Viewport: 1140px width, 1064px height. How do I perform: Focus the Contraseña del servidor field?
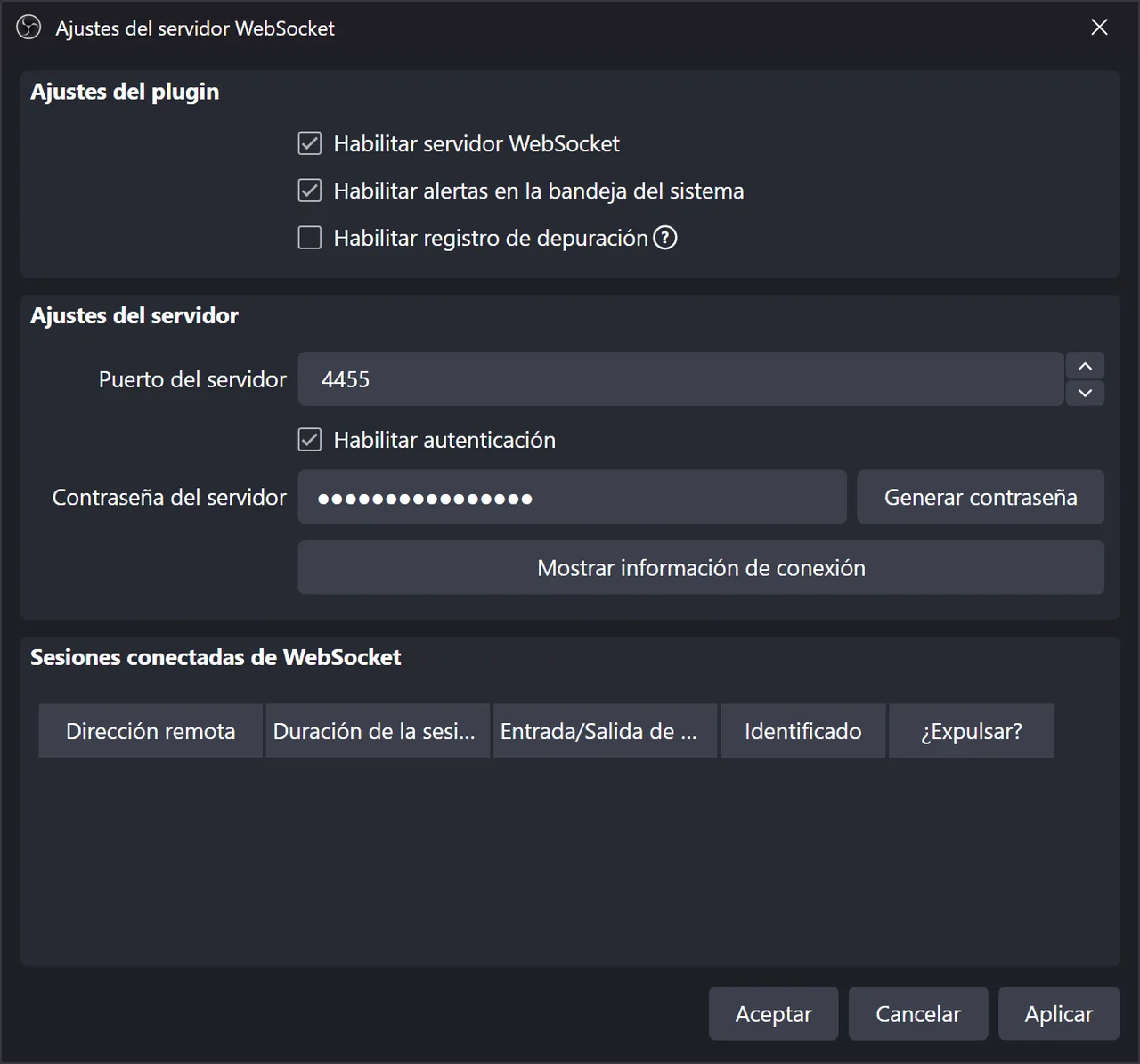(x=572, y=497)
